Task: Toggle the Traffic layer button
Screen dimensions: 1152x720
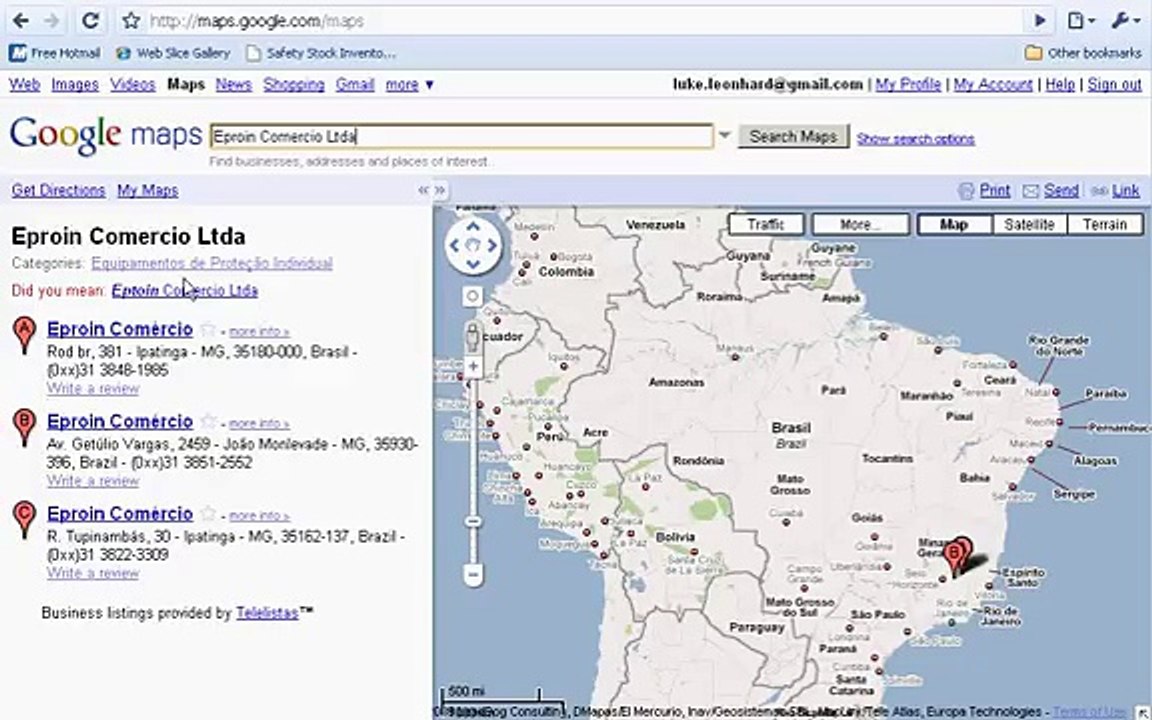Action: point(766,224)
